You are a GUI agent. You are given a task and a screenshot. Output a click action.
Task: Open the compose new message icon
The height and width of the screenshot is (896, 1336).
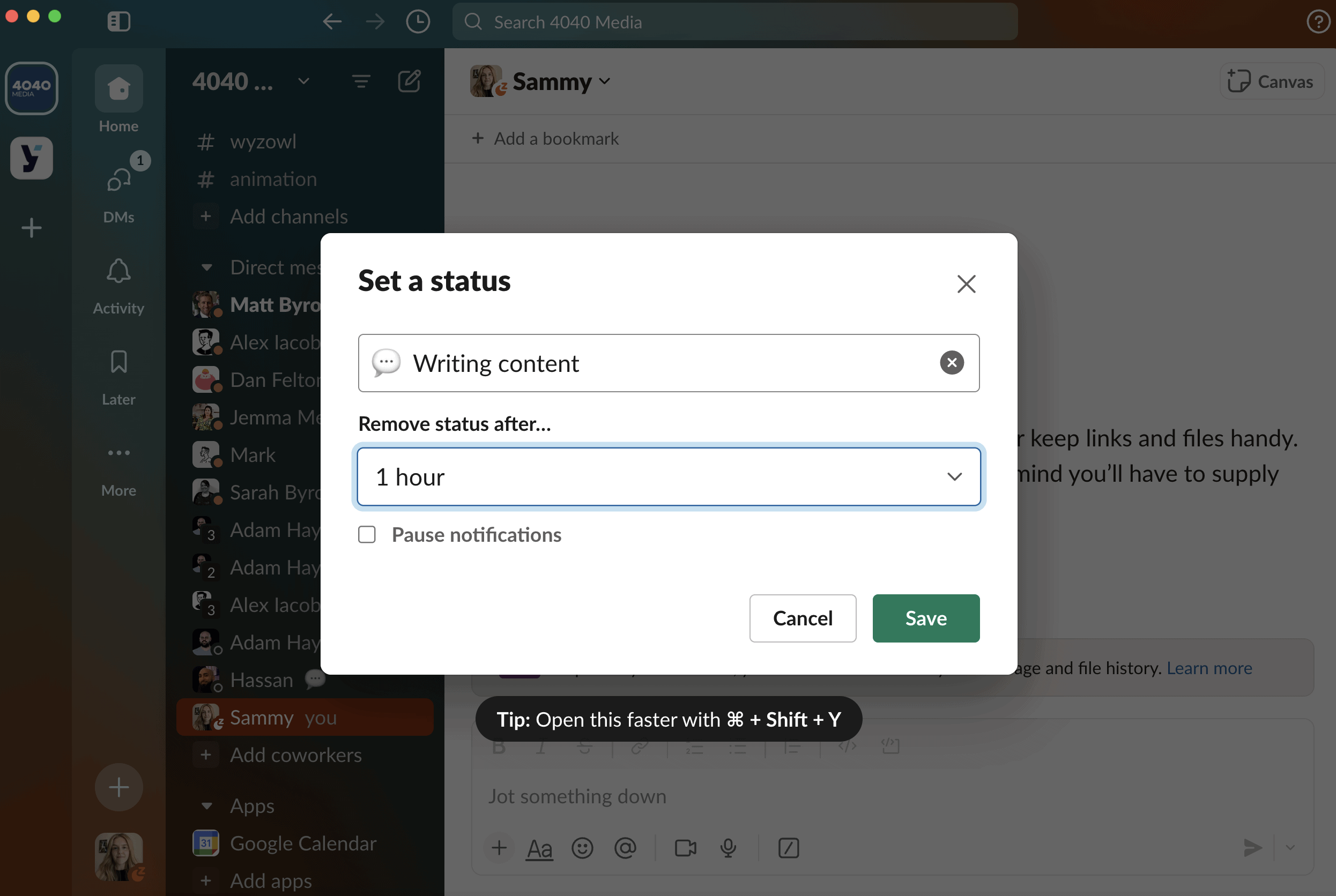pos(409,81)
